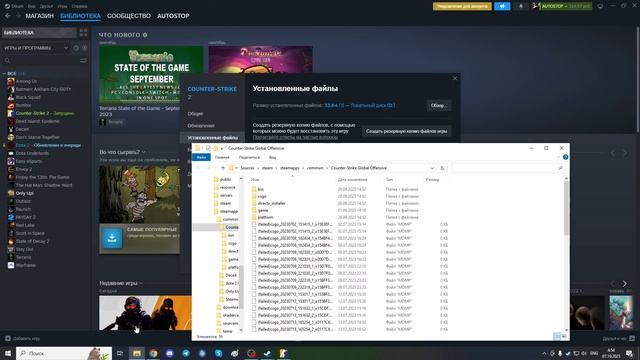Switch library to grid view icon

coord(83,33)
